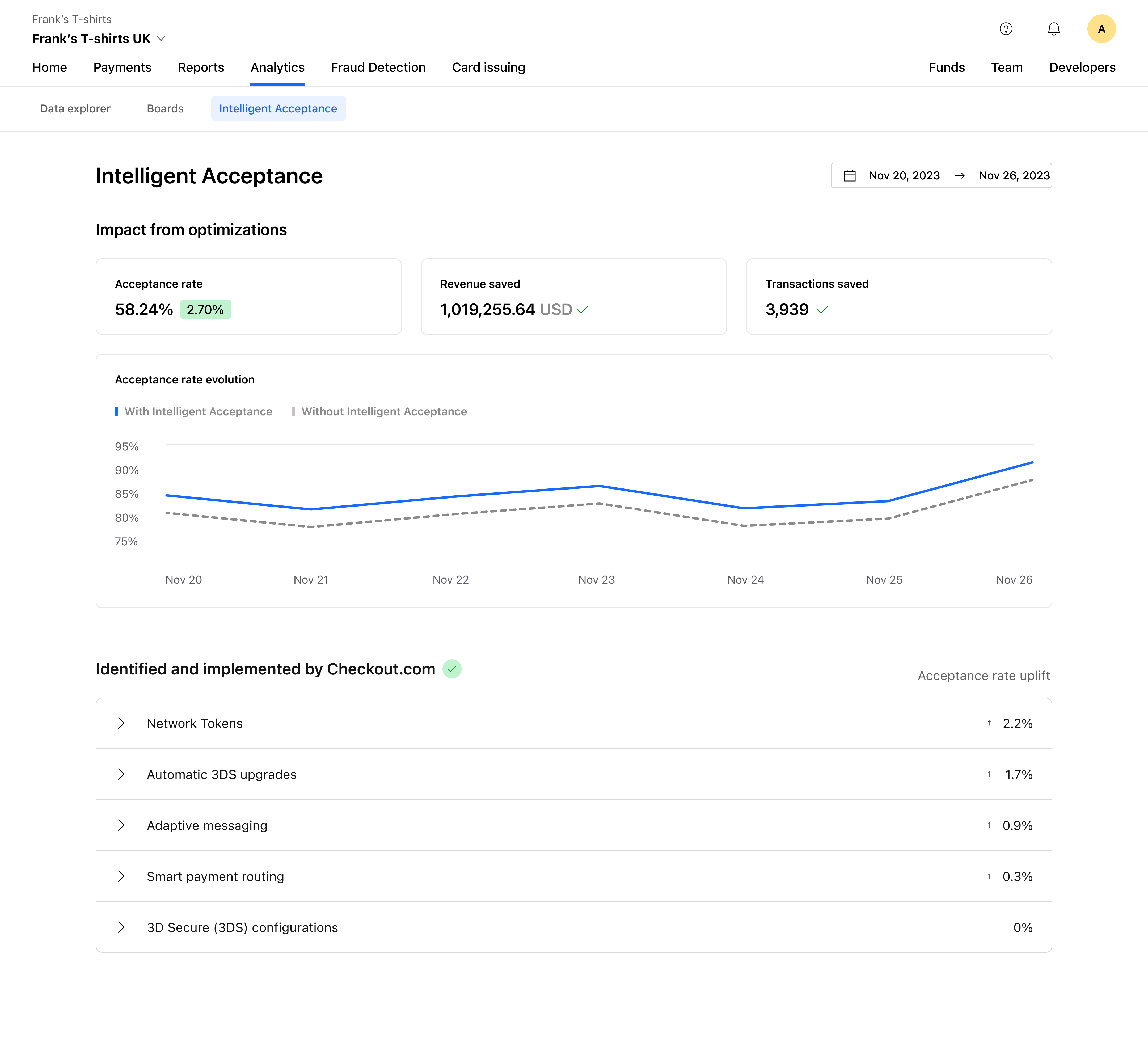Click the 58.24% acceptance rate value
The image size is (1148, 1038).
pos(143,310)
